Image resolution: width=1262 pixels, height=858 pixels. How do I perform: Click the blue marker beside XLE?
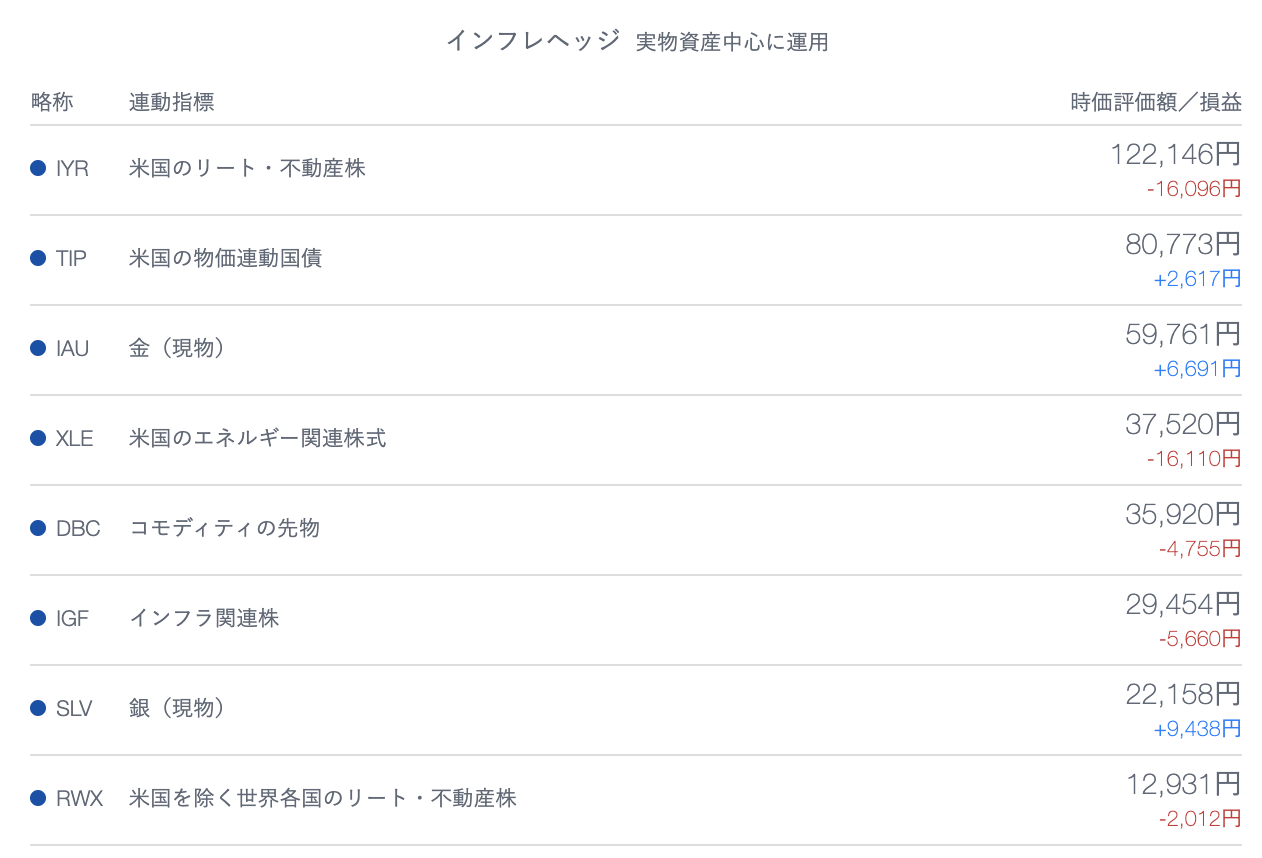pyautogui.click(x=38, y=438)
